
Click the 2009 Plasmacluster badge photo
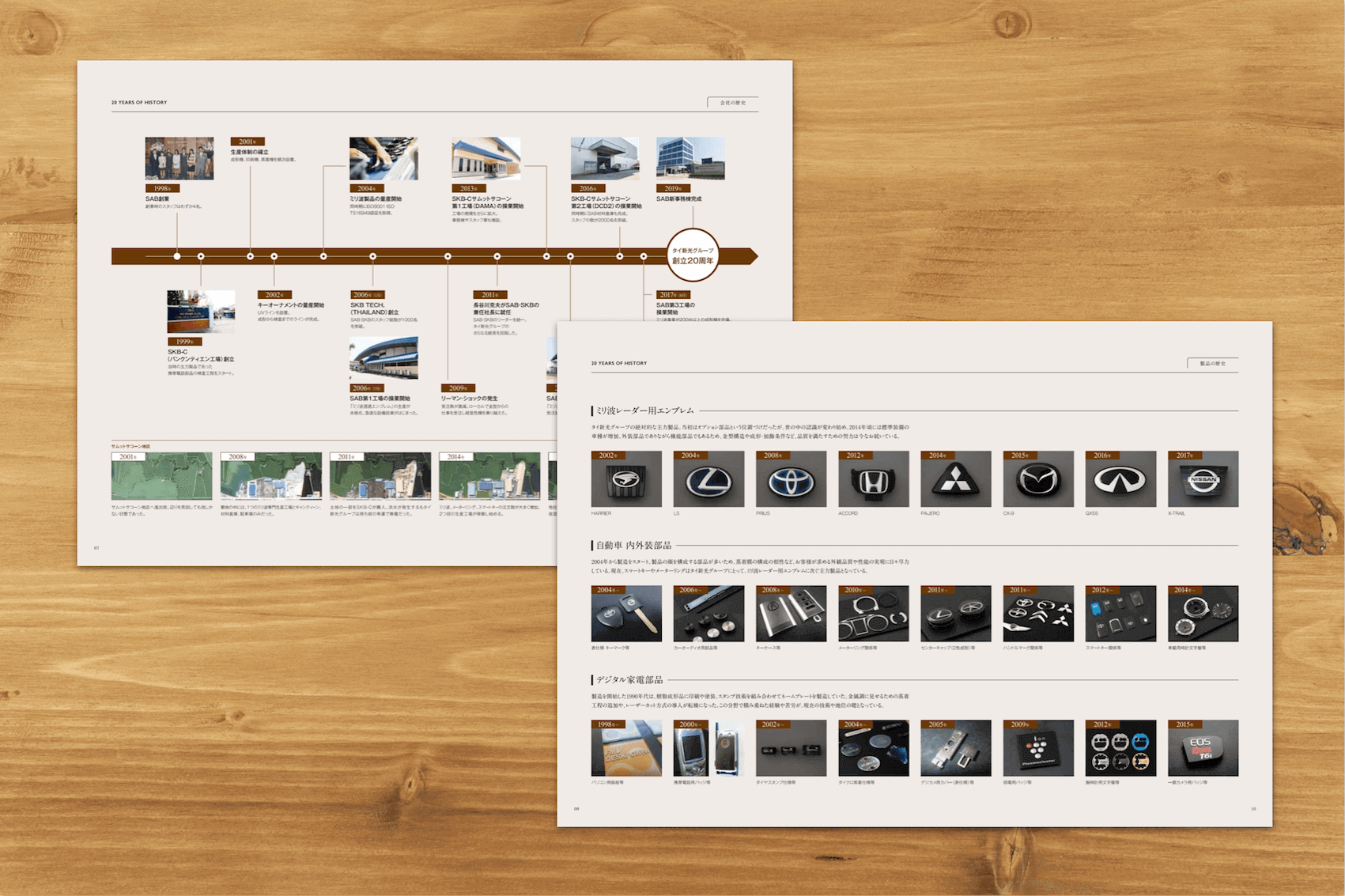coord(1038,748)
